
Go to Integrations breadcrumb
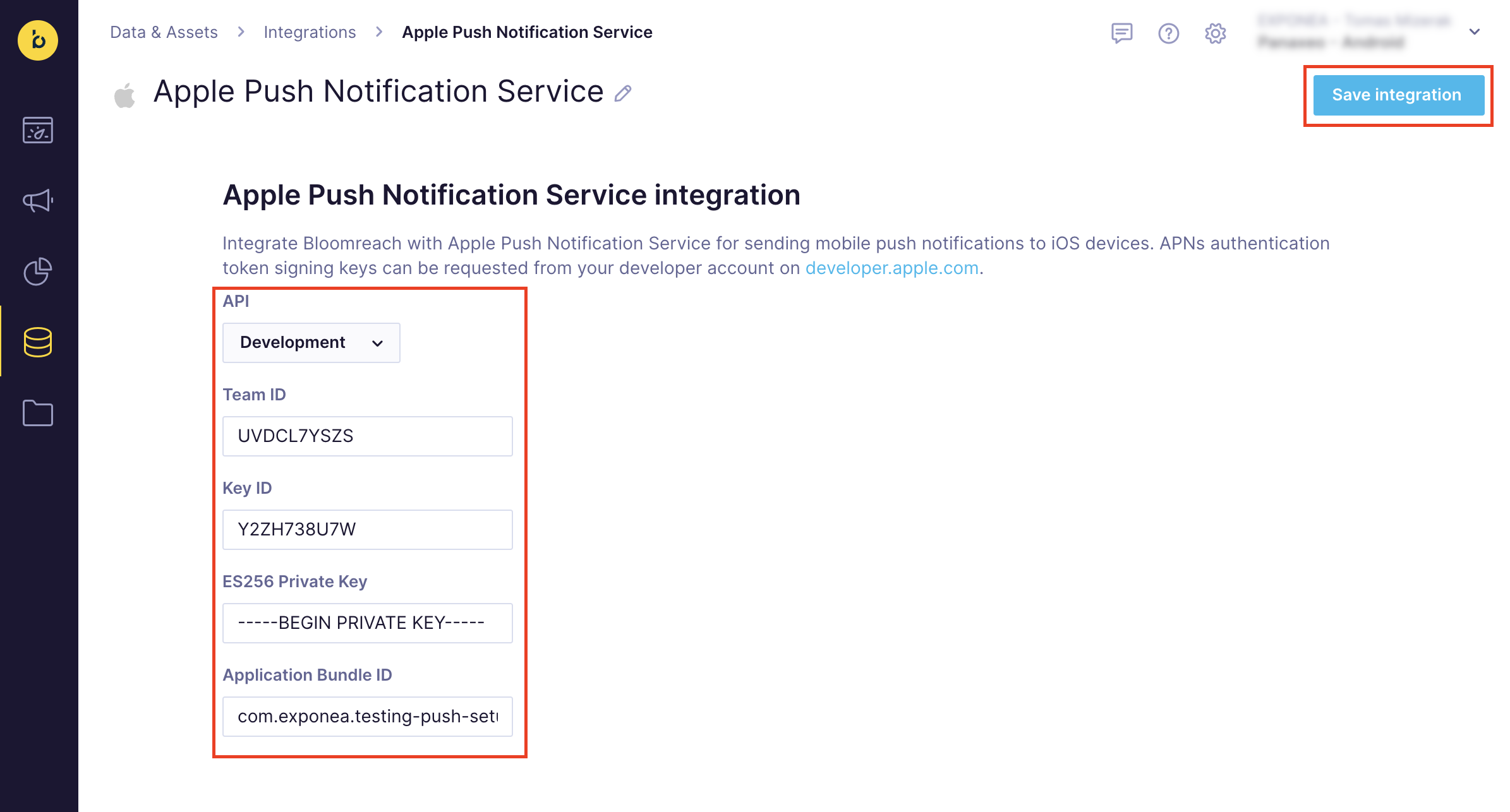pyautogui.click(x=310, y=32)
